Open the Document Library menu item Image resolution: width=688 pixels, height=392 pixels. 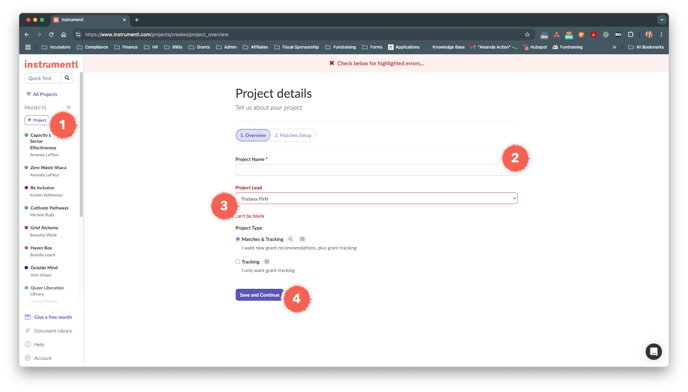click(48, 331)
